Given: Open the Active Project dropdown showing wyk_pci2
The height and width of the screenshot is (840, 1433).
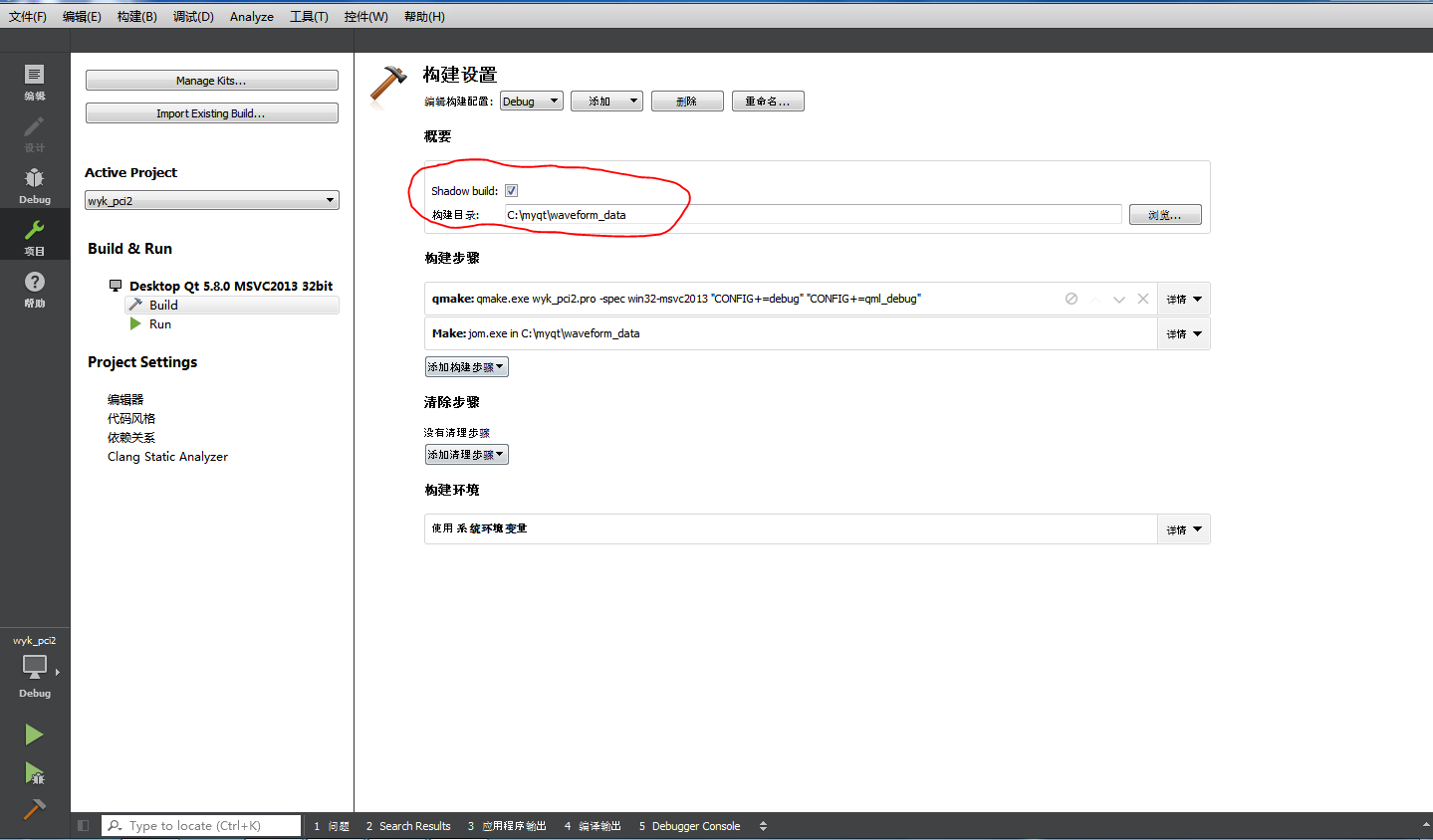Looking at the screenshot, I should click(x=211, y=199).
